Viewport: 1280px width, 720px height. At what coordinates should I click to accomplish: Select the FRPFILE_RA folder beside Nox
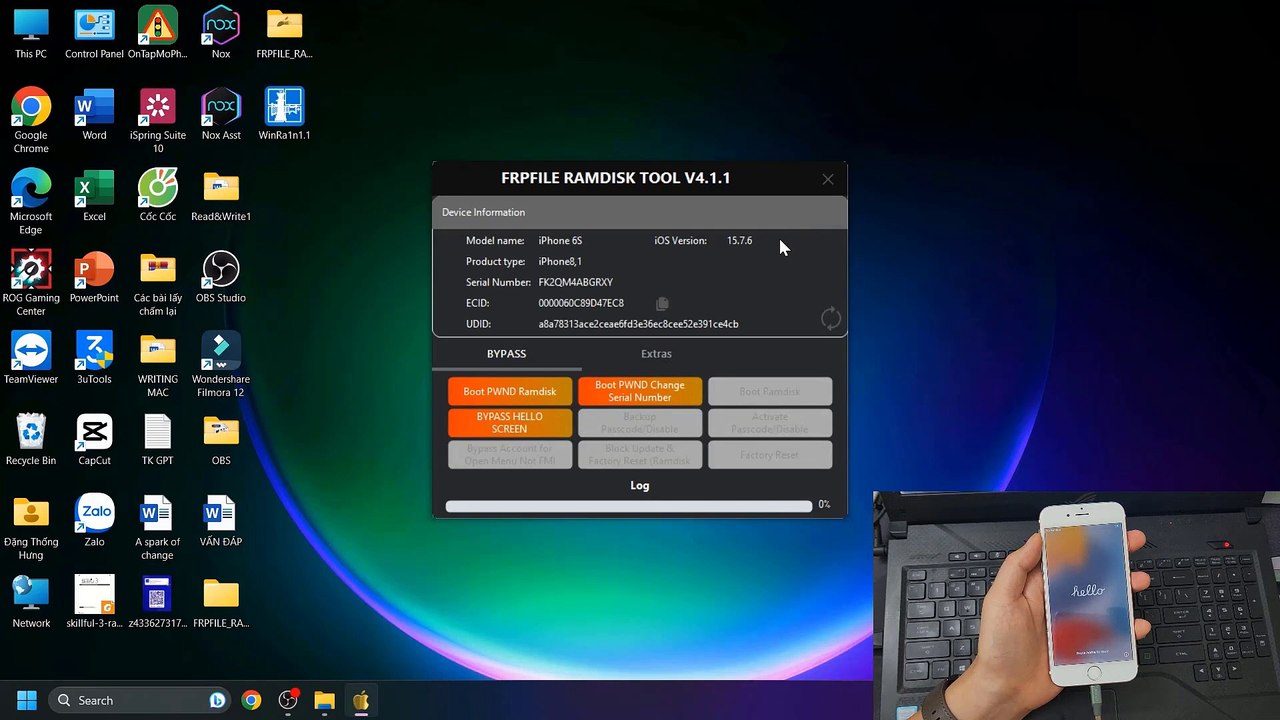(x=285, y=34)
